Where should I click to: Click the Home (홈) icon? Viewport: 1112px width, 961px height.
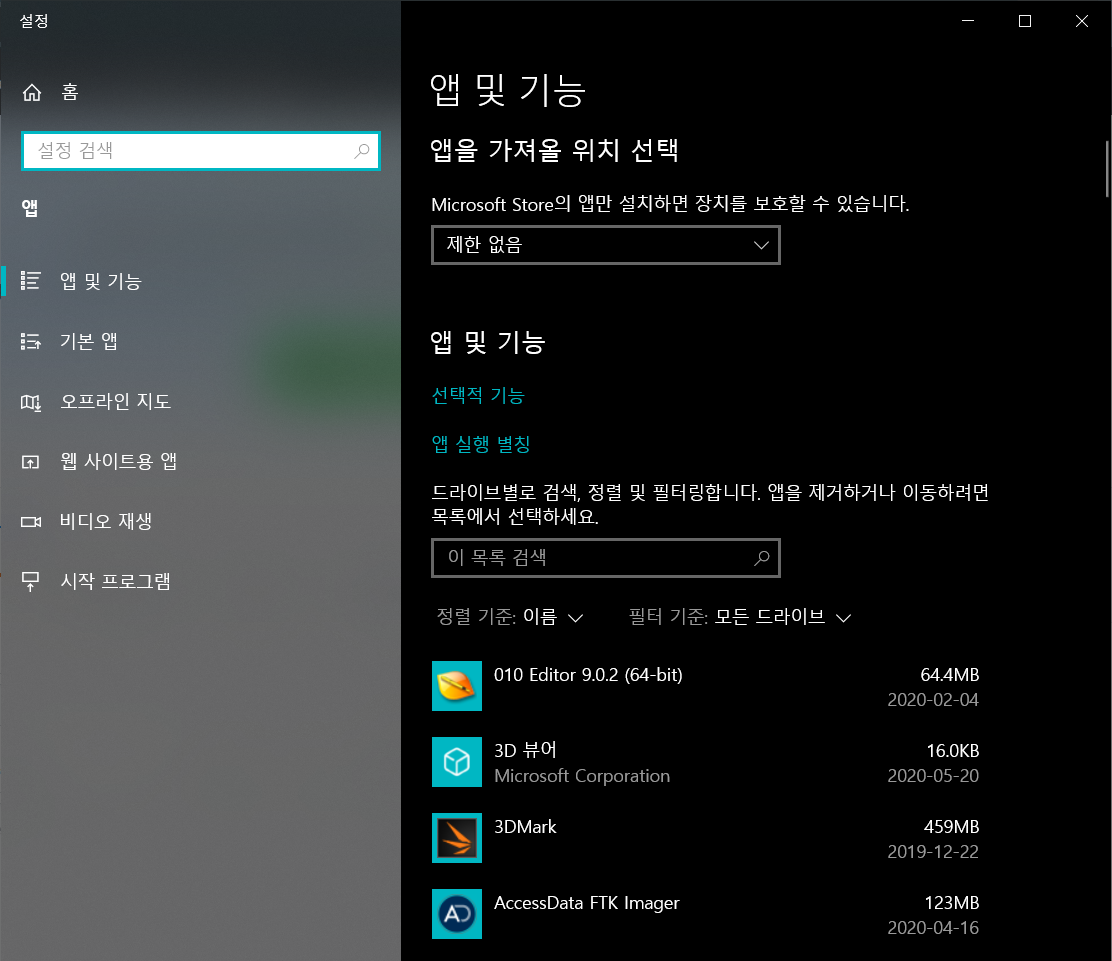click(32, 92)
